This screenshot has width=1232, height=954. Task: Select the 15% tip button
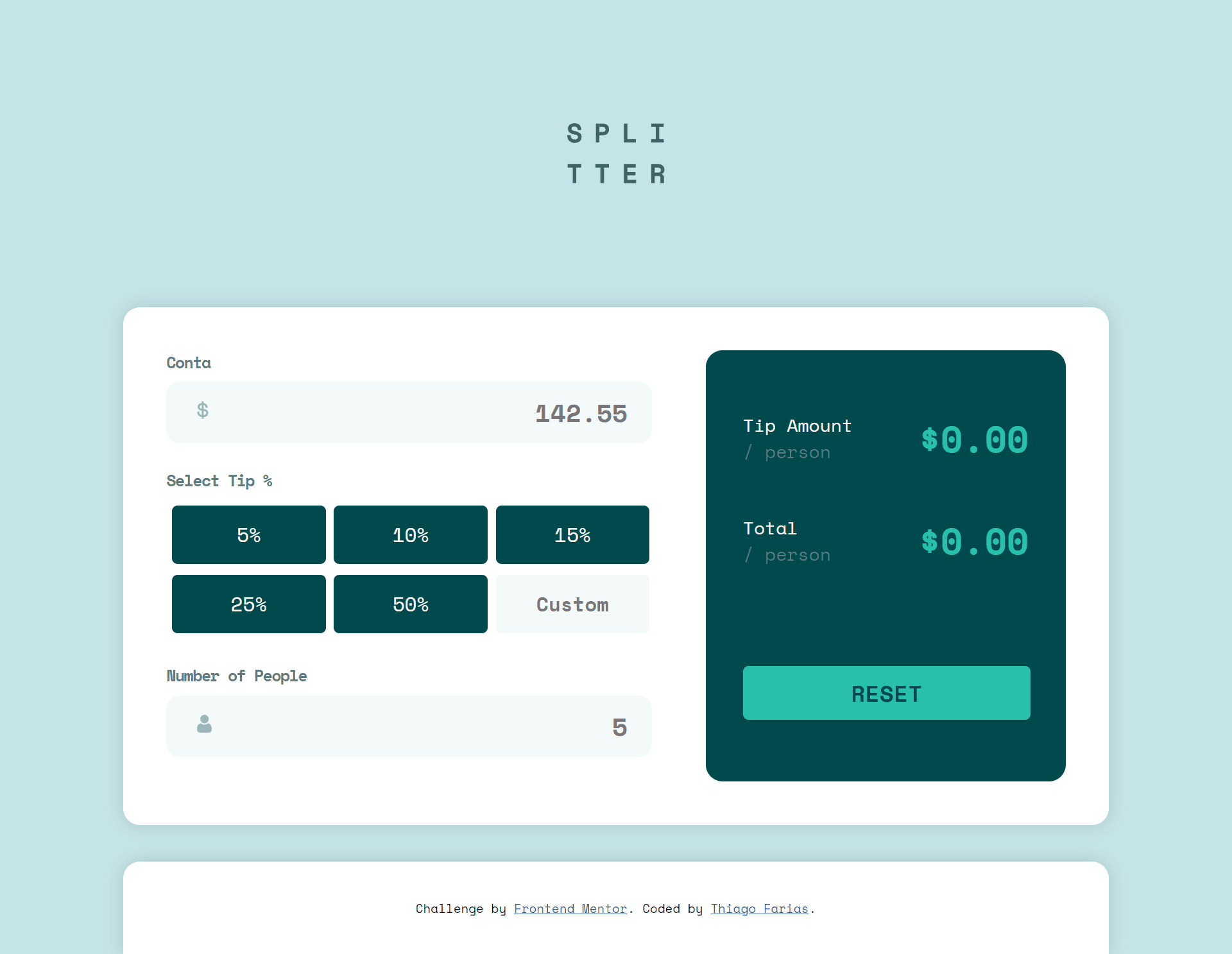[x=573, y=533]
